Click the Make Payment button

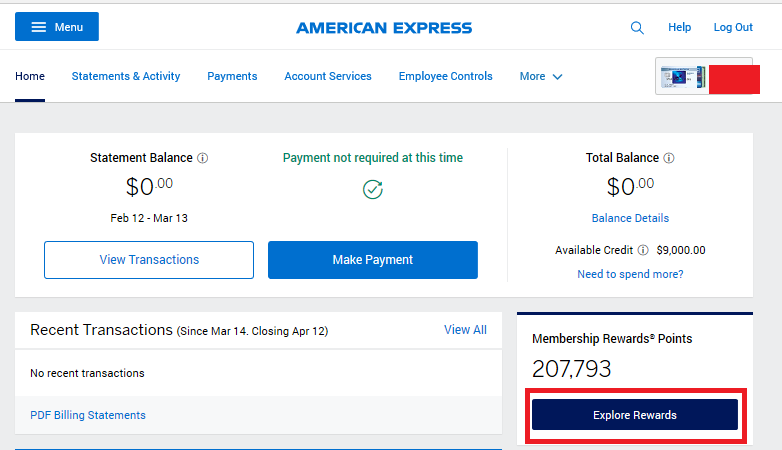point(373,260)
